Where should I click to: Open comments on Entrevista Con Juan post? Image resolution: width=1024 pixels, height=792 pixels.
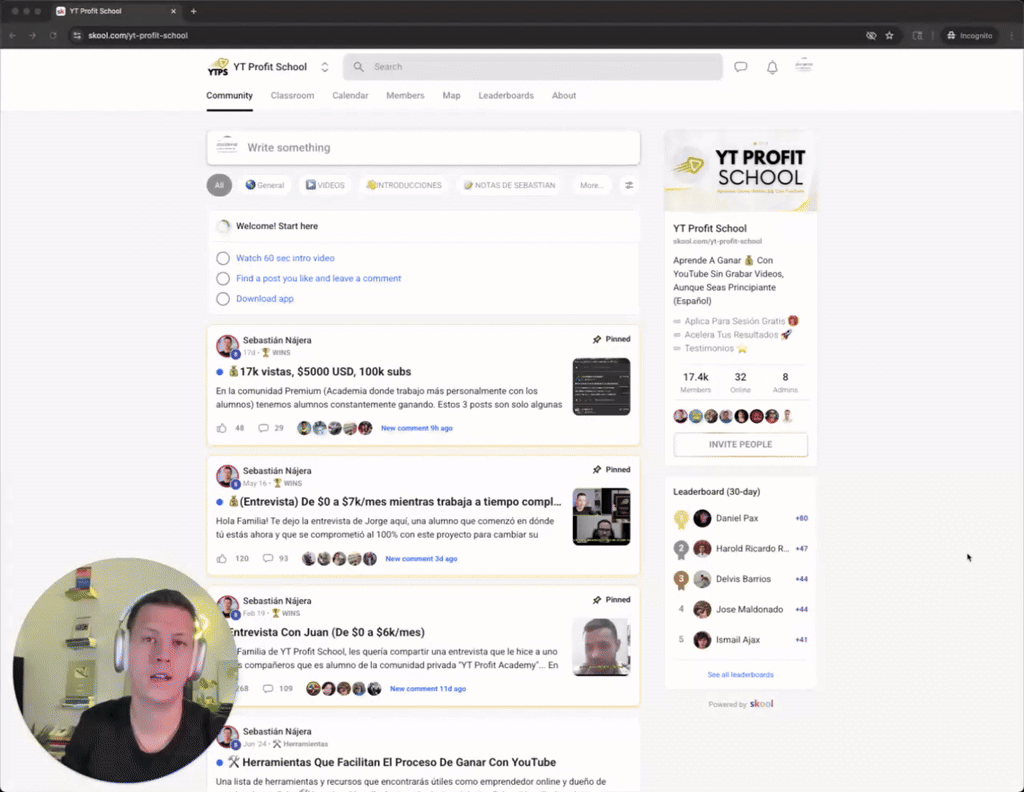268,689
